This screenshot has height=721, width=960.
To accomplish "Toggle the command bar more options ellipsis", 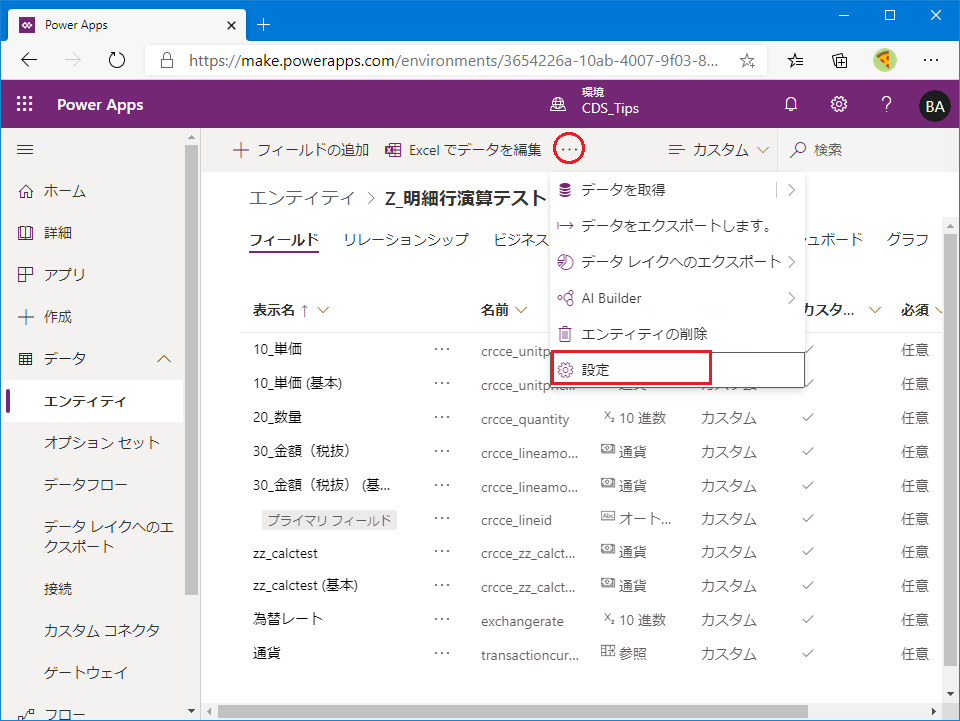I will pyautogui.click(x=569, y=149).
